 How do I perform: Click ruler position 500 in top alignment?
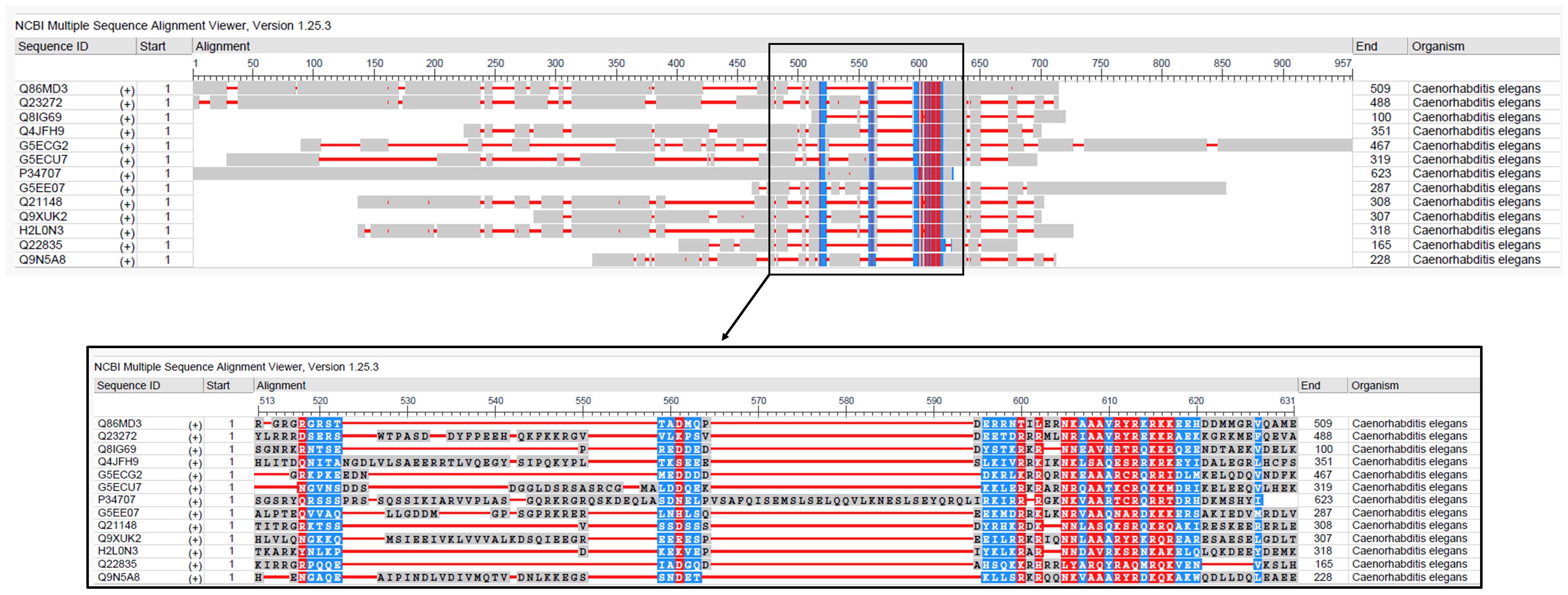(798, 63)
